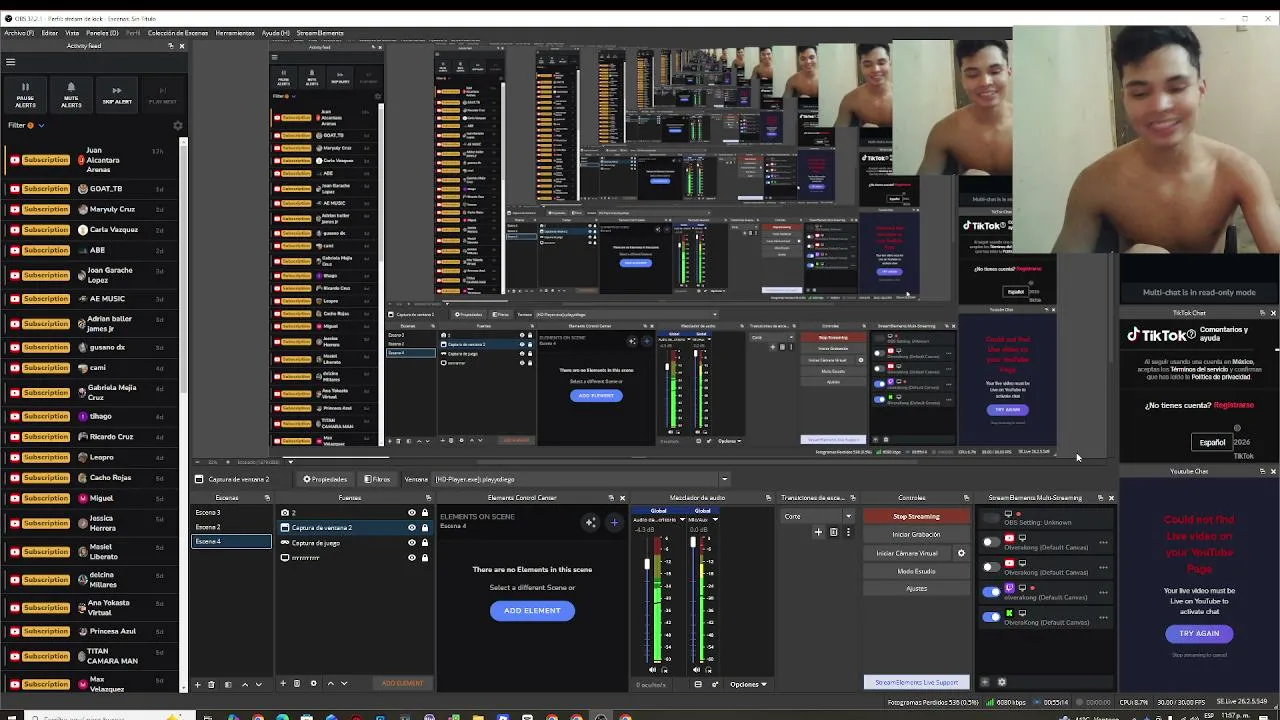
Task: Open more options for the Kick destination
Action: (x=1103, y=617)
